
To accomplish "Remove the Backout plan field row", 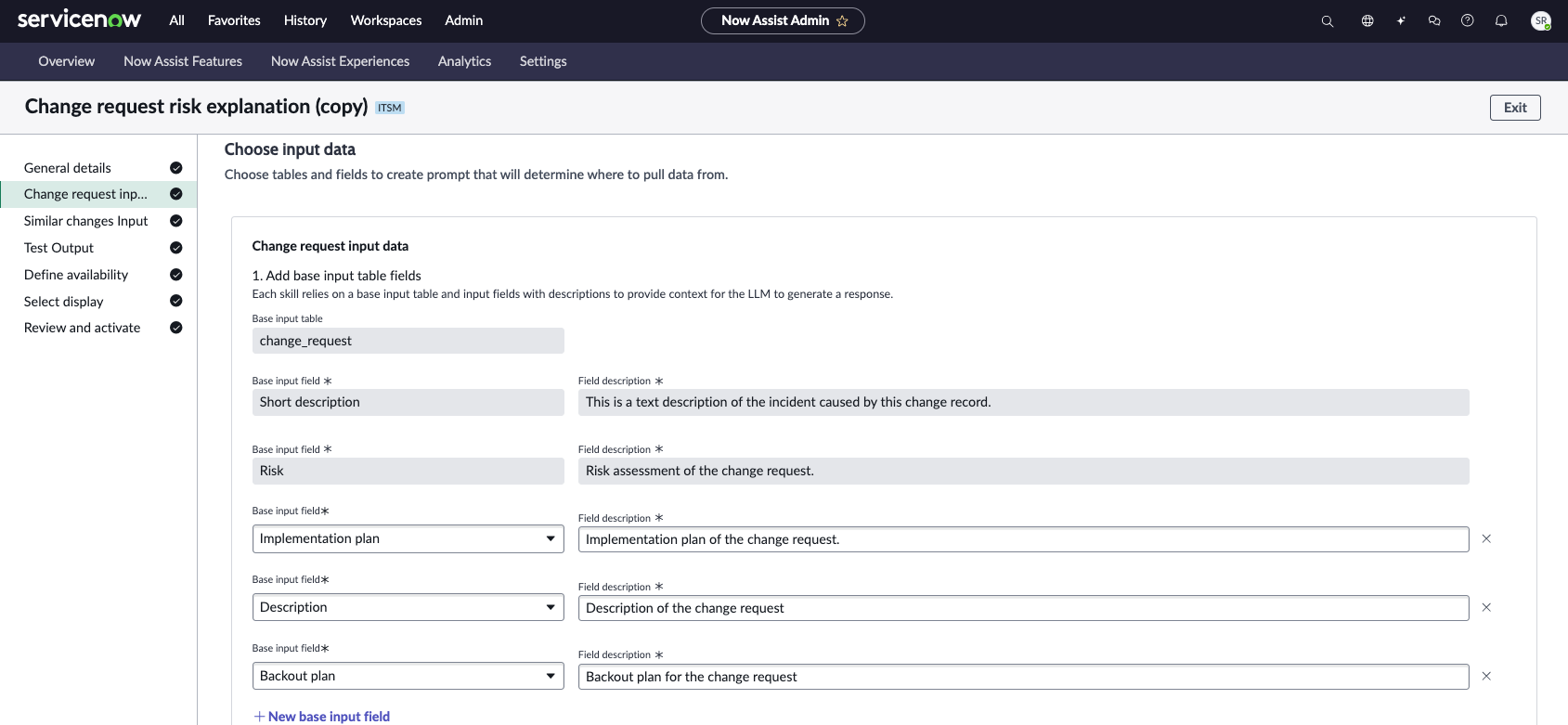I will point(1486,676).
